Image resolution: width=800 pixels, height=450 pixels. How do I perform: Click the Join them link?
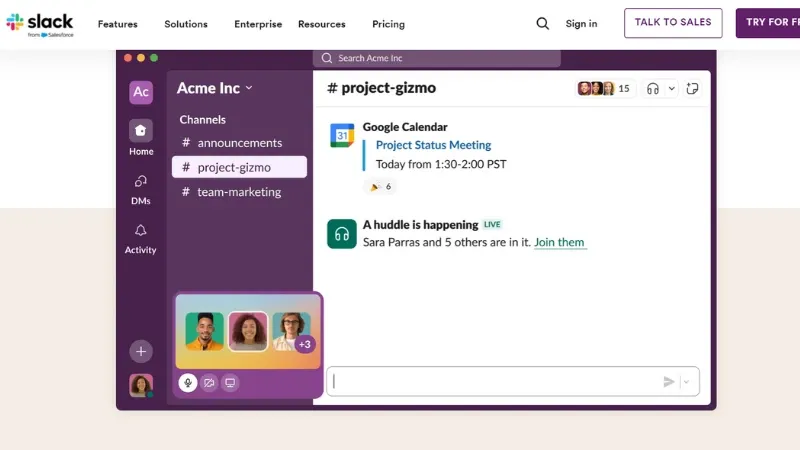pyautogui.click(x=559, y=242)
